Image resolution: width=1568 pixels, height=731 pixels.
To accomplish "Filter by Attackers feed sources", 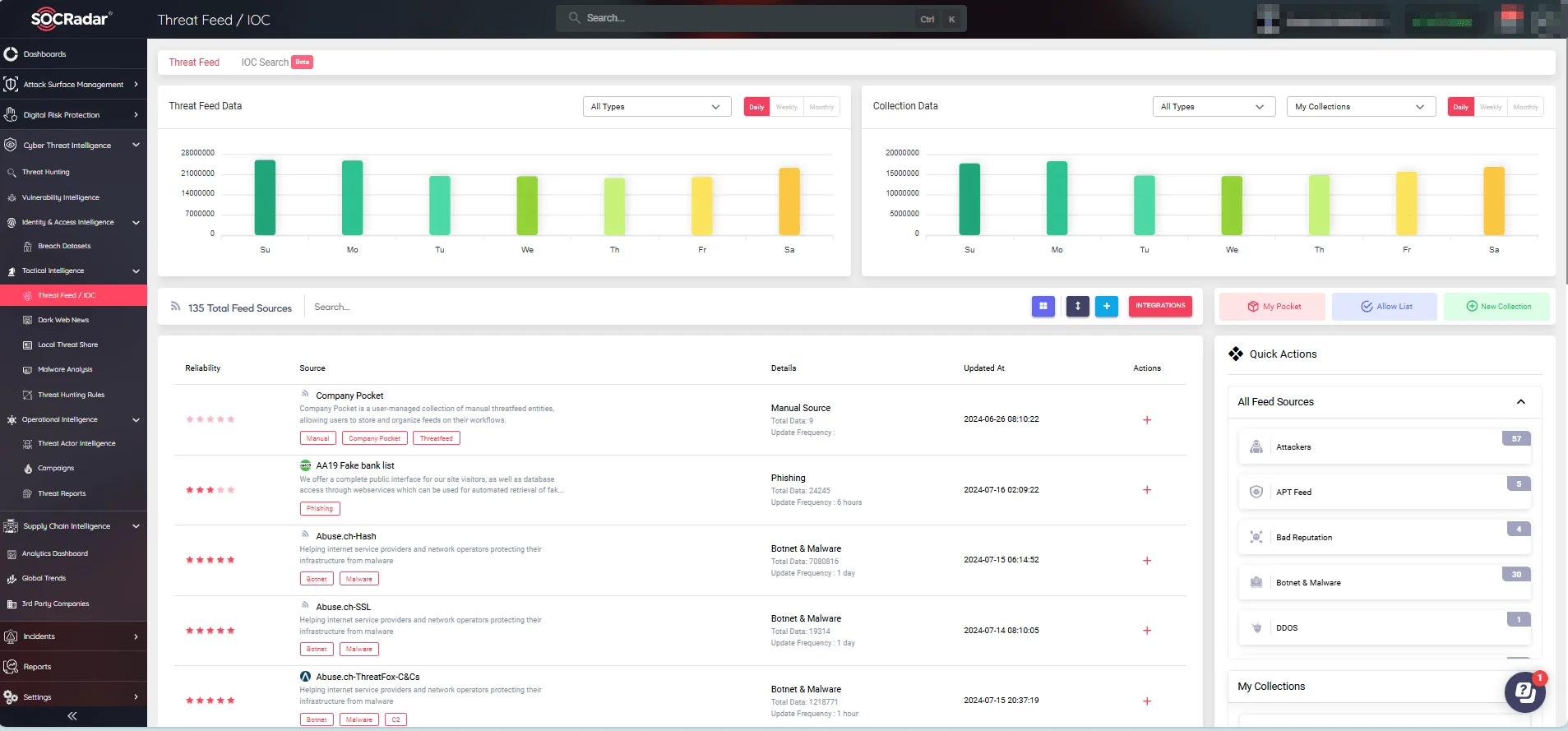I will pos(1385,447).
